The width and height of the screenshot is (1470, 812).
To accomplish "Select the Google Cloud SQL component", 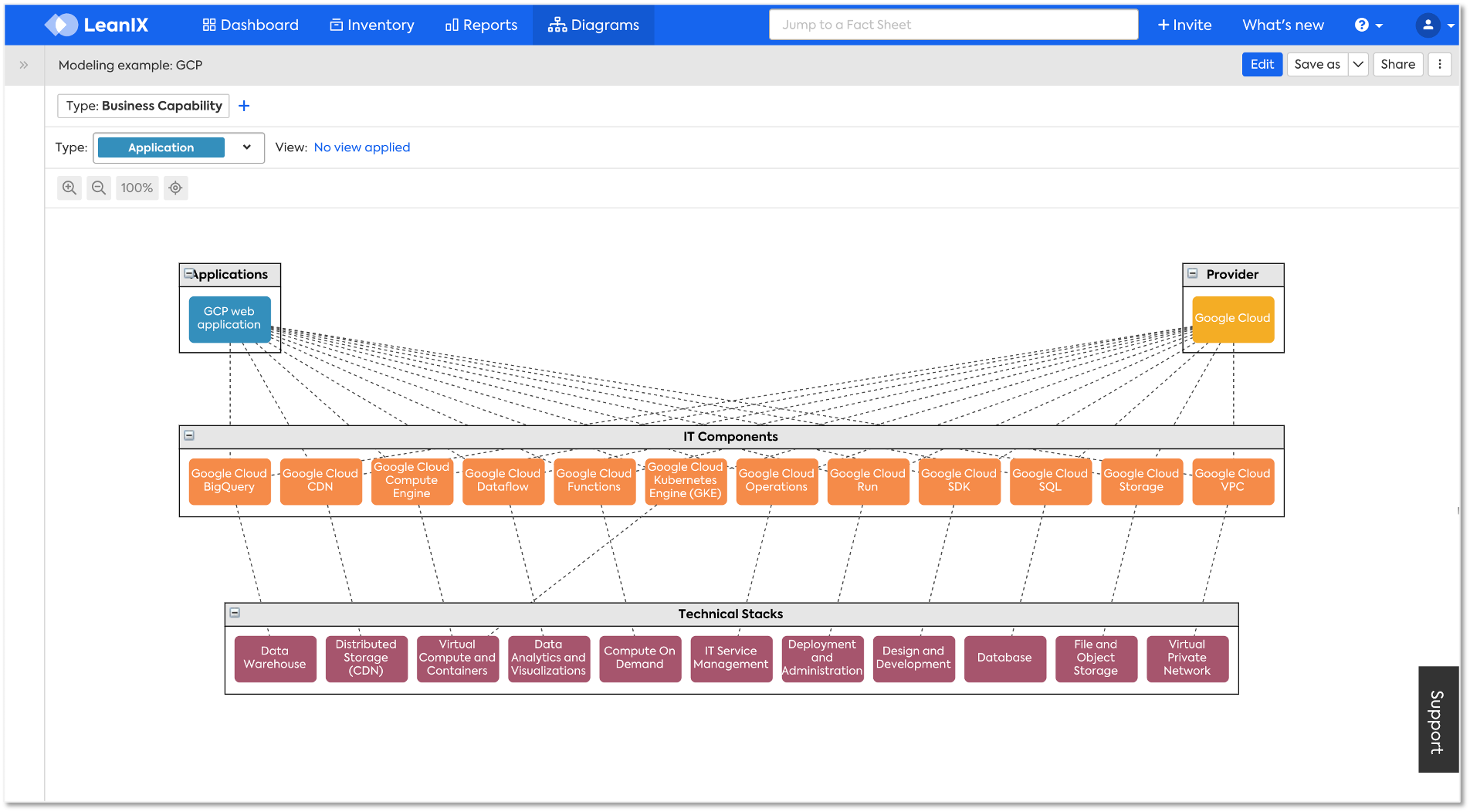I will coord(1050,481).
